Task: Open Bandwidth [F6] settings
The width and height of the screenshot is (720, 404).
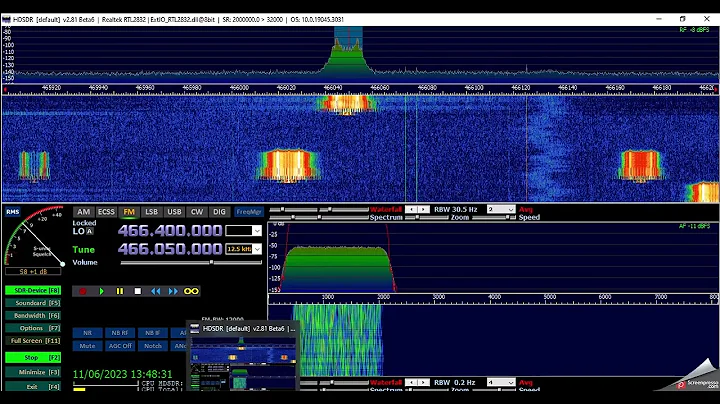Action: click(x=33, y=316)
